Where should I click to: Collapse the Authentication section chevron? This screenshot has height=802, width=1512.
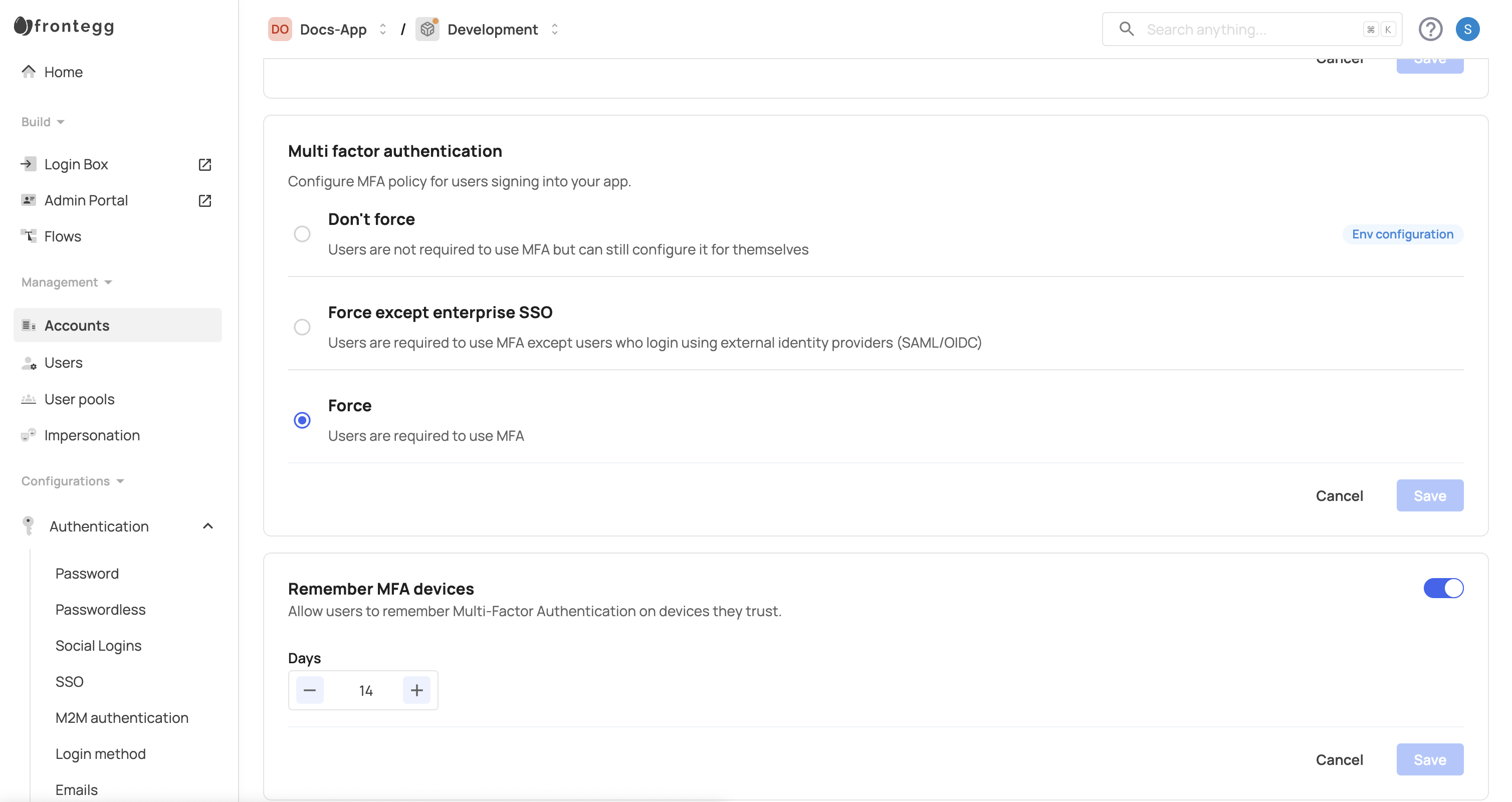(x=208, y=526)
